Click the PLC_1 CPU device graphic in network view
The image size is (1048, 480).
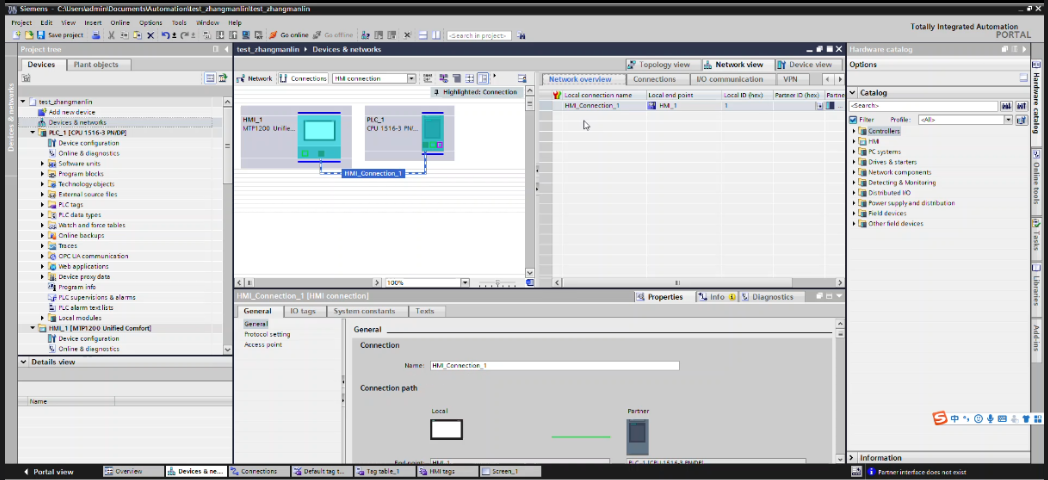click(432, 134)
